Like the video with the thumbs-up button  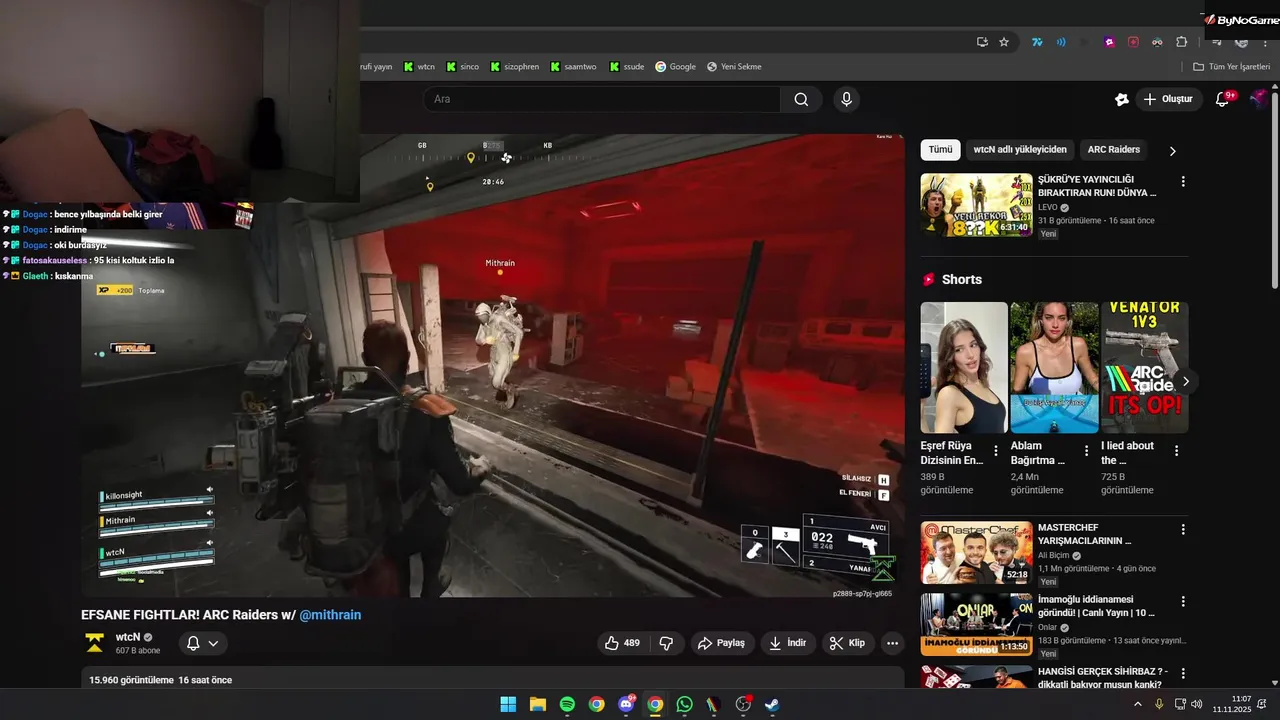[x=623, y=643]
